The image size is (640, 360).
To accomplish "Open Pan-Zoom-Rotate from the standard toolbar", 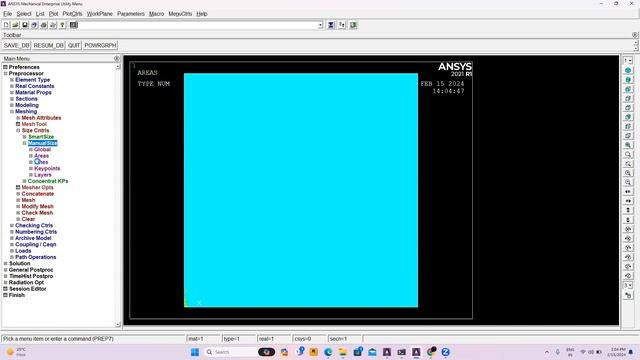I will click(x=34, y=25).
